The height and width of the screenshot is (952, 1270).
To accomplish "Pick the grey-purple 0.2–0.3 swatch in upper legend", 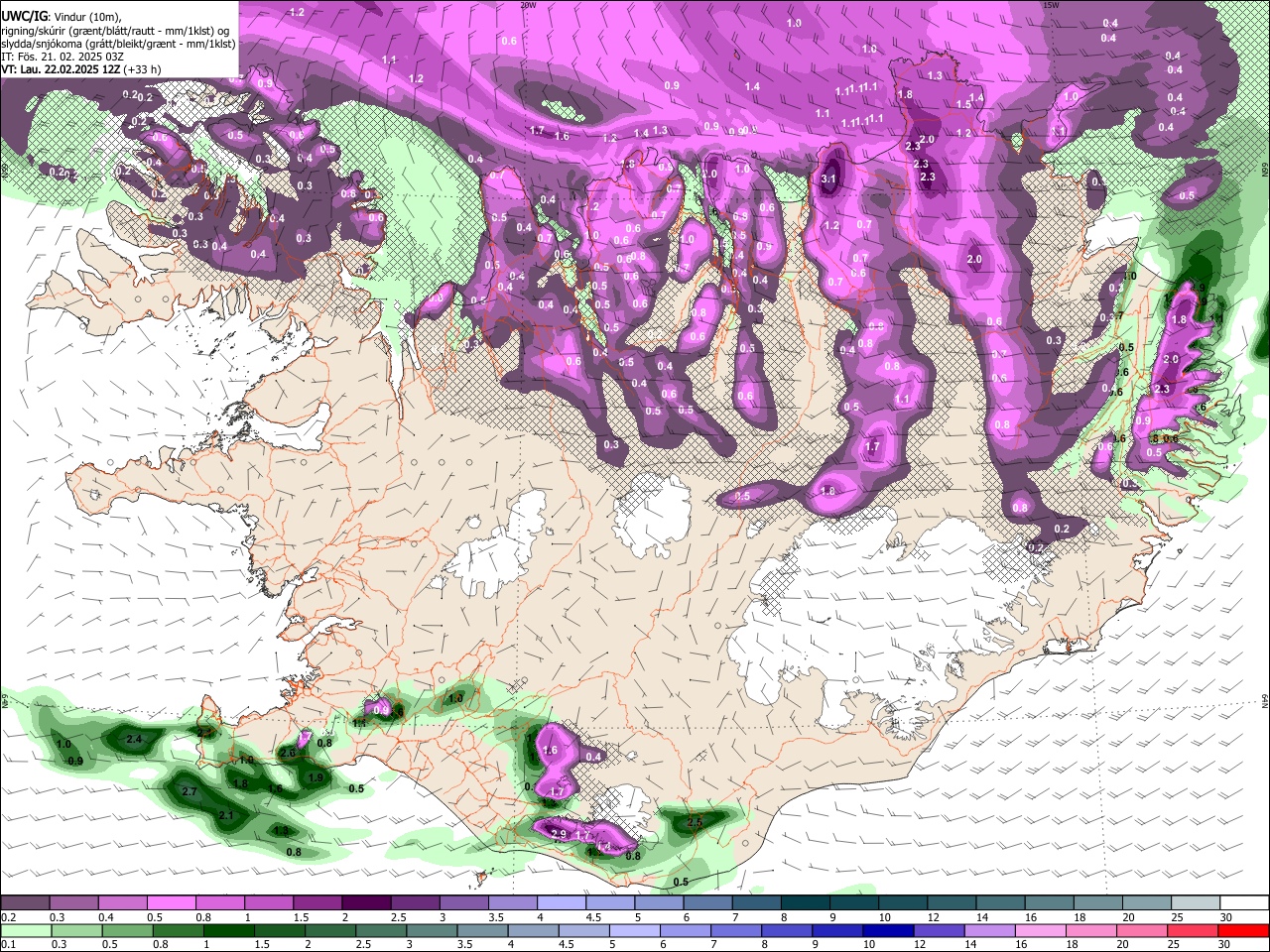I will (x=25, y=902).
